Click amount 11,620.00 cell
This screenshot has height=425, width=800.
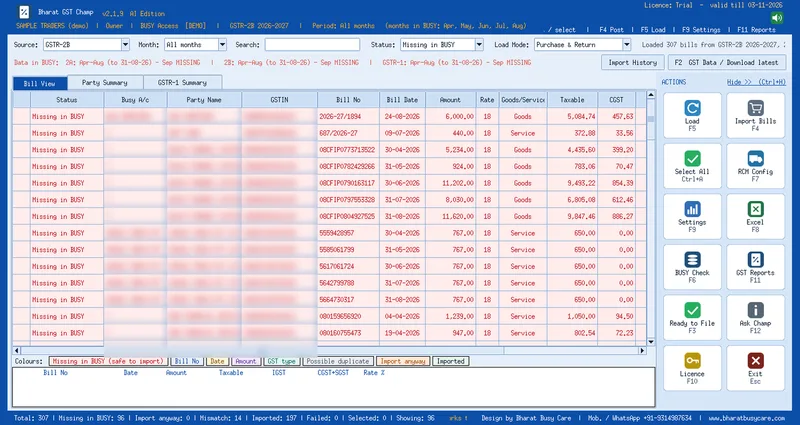coord(451,216)
